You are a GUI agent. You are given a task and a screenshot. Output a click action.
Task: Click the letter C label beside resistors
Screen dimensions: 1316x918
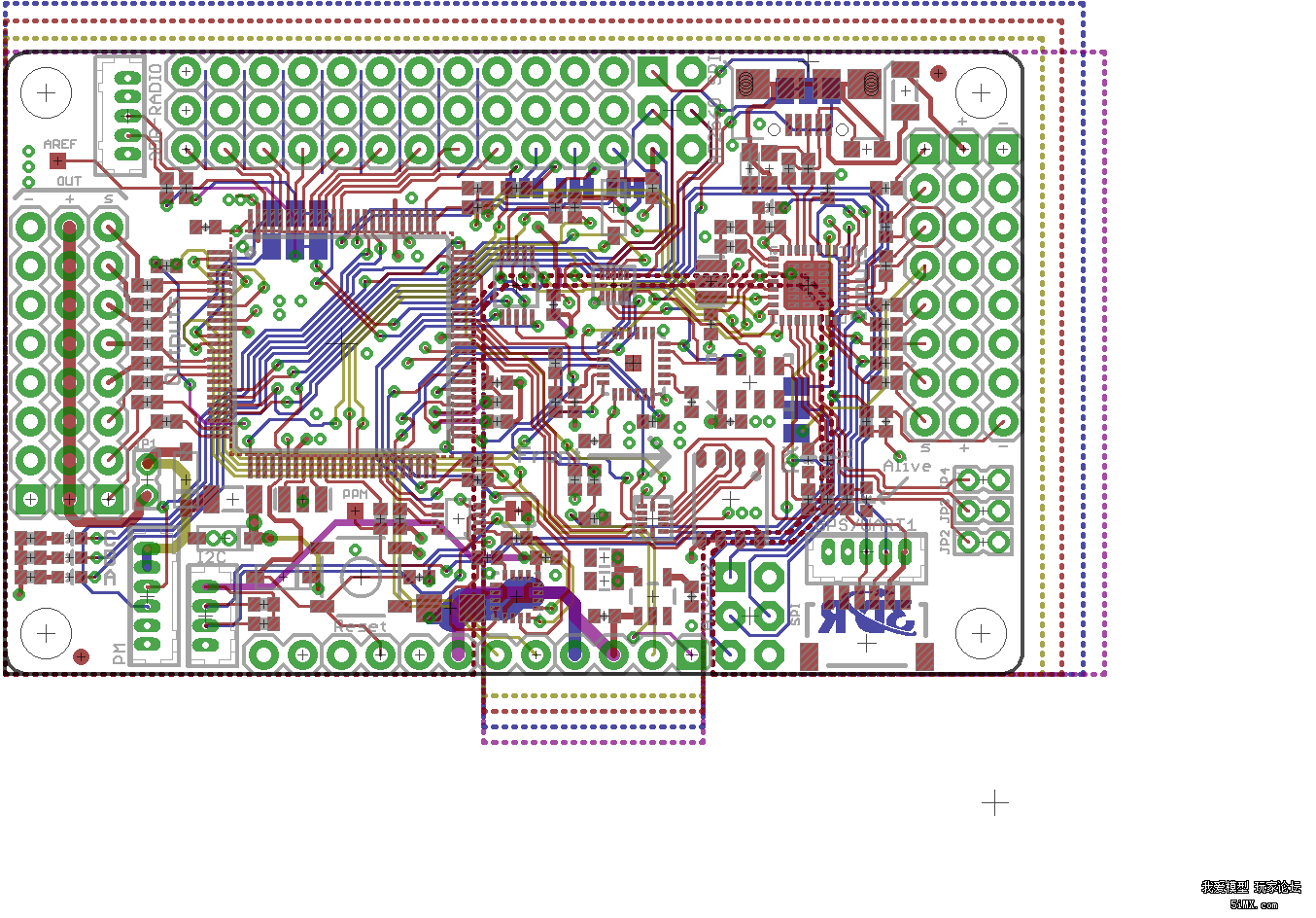110,538
